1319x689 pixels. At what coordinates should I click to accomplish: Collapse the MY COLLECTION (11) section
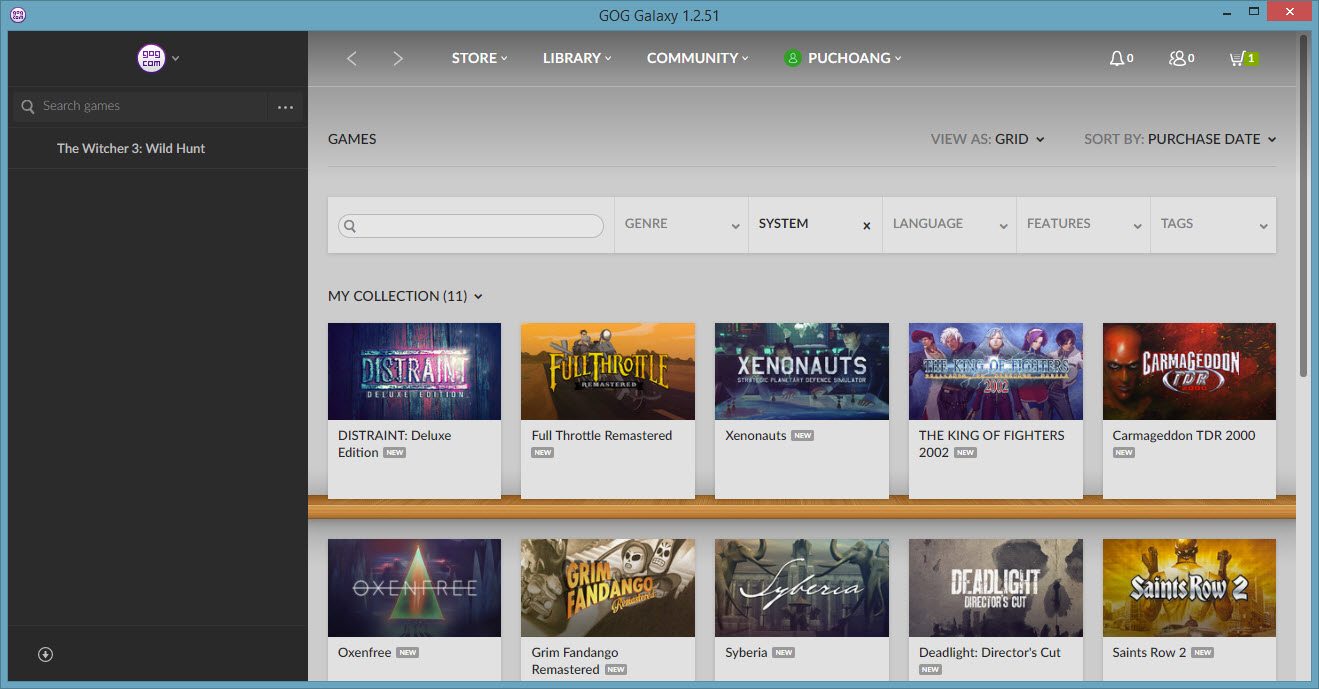click(x=405, y=296)
